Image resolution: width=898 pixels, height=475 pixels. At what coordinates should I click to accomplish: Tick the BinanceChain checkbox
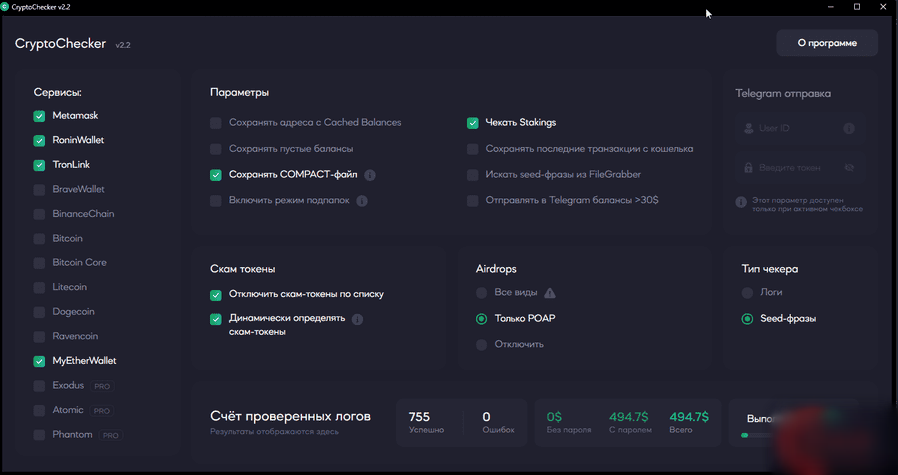(39, 214)
